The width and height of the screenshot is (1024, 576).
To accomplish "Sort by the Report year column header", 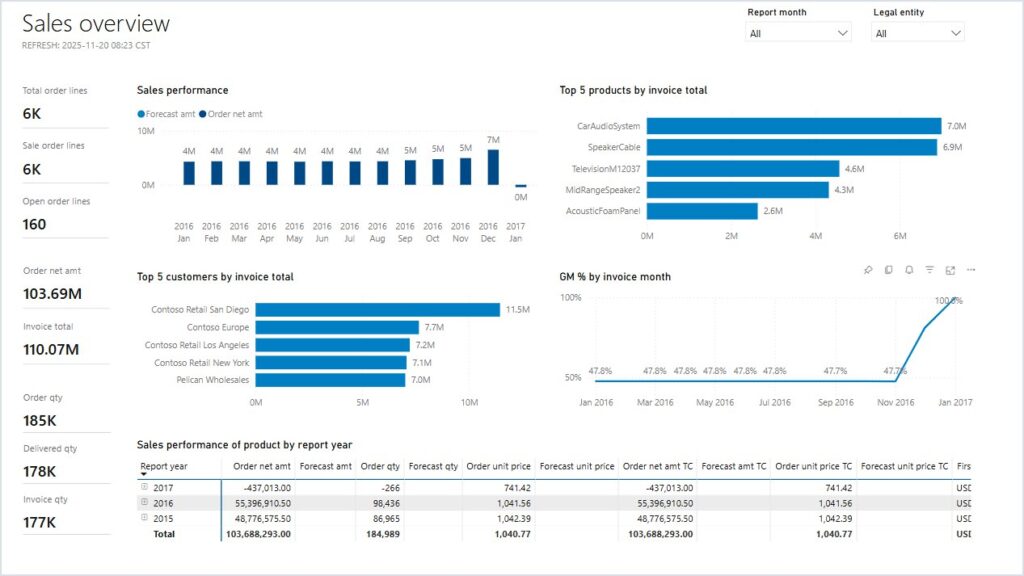I will [164, 466].
